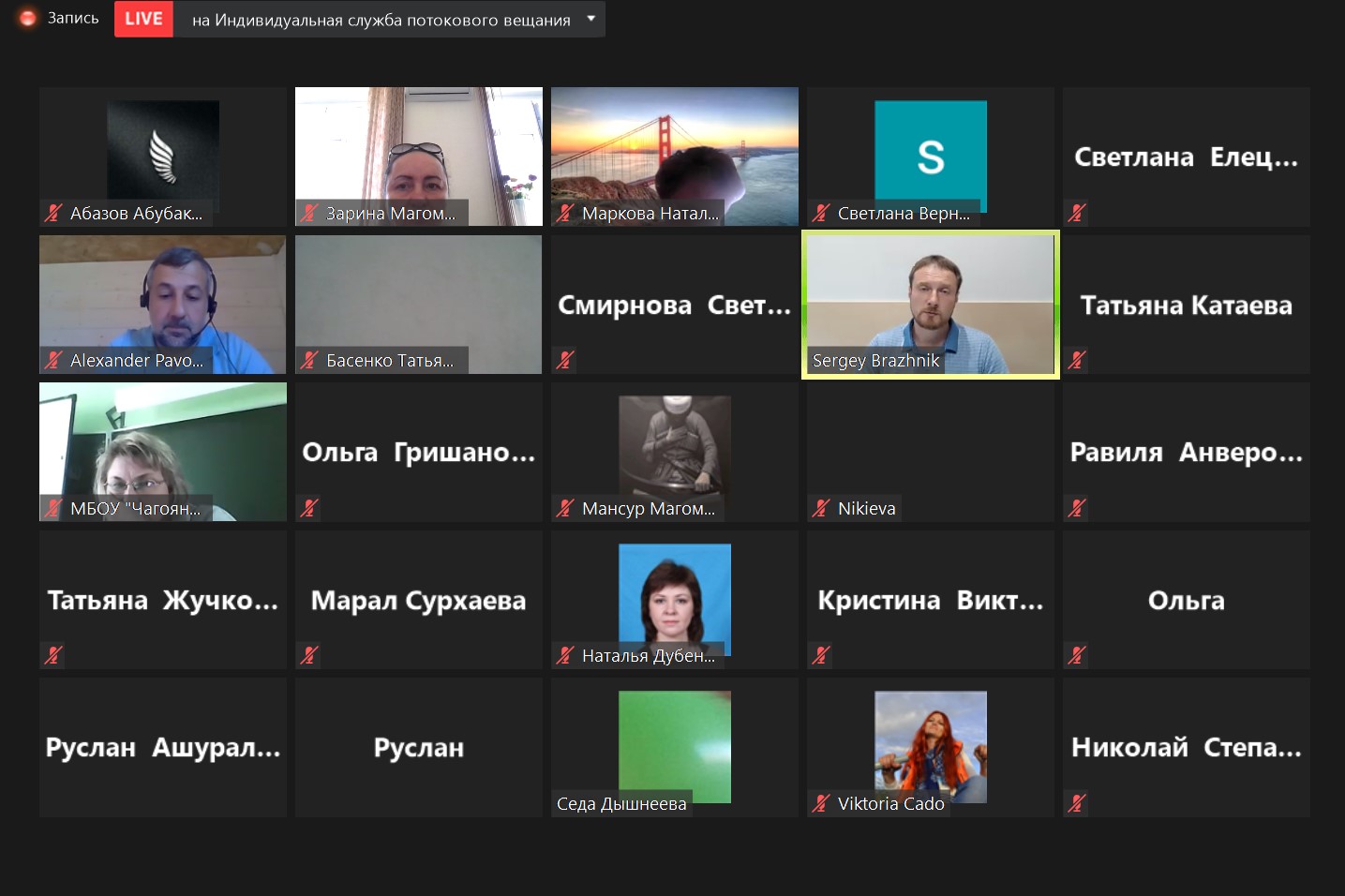Click the Руслан participant tile

418,747
